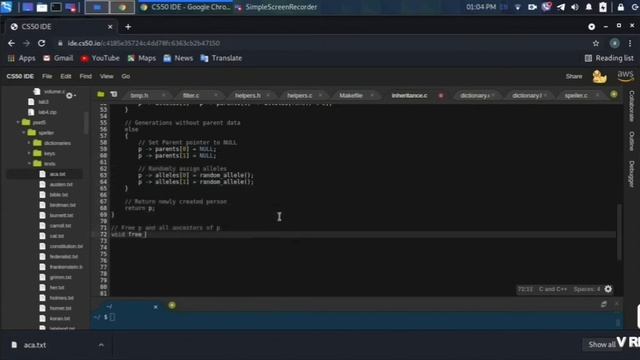Expand keys folder arrow
This screenshot has width=640, height=360.
[29, 153]
